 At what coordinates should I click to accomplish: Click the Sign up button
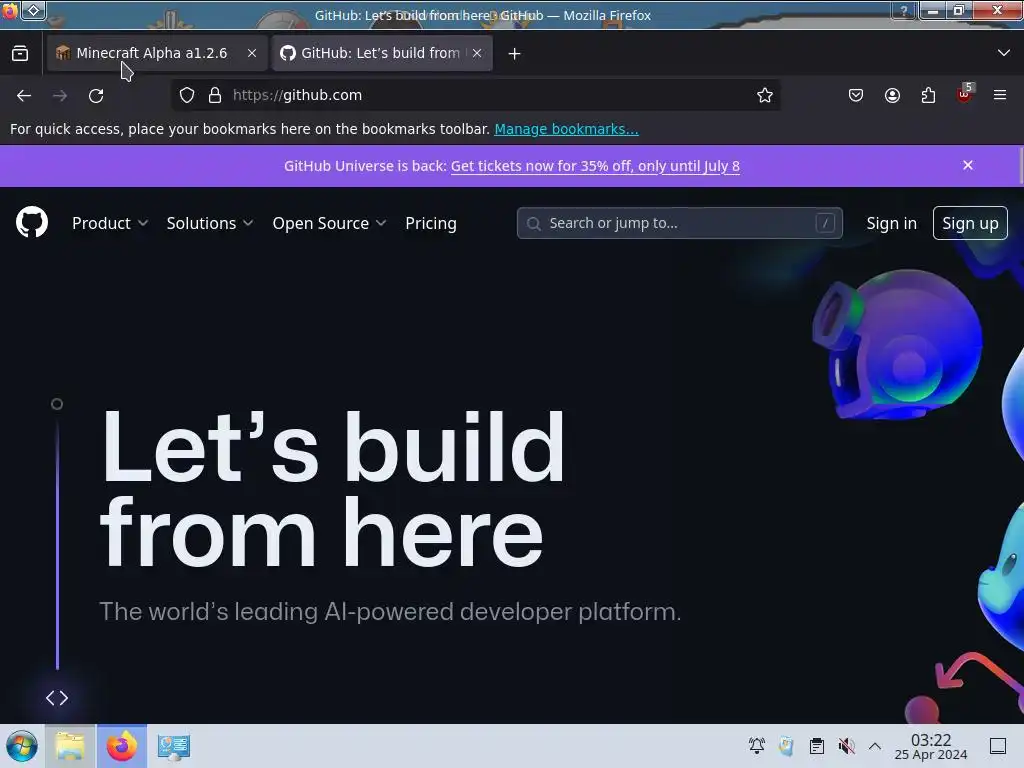tap(970, 223)
